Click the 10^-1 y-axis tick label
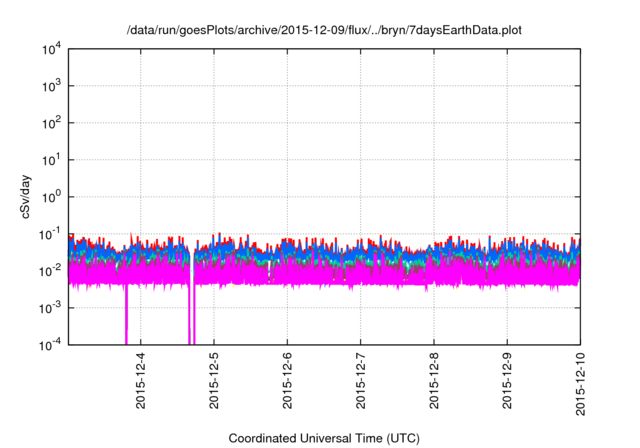This screenshot has width=640, height=448. [49, 234]
